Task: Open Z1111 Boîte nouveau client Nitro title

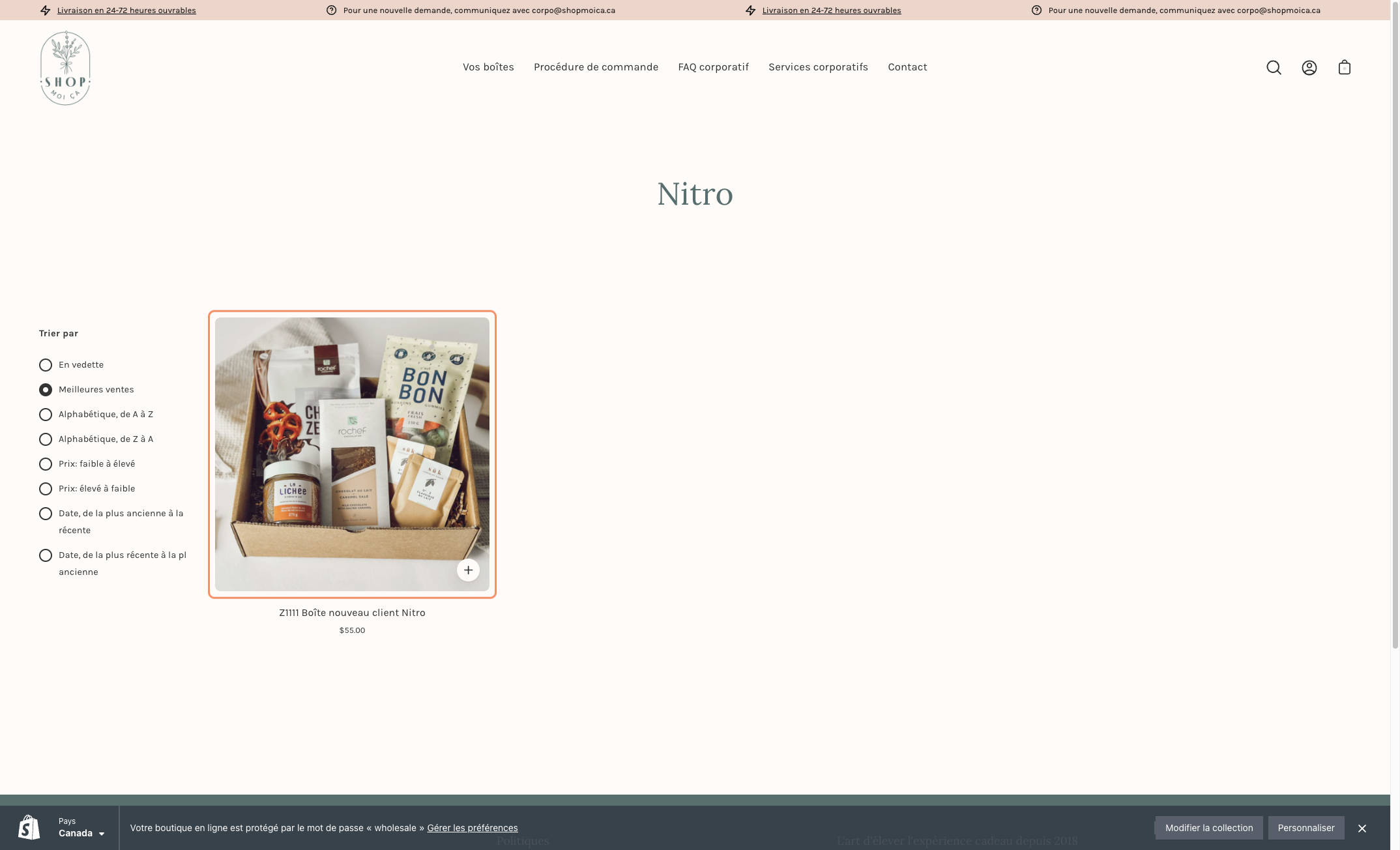Action: [352, 613]
